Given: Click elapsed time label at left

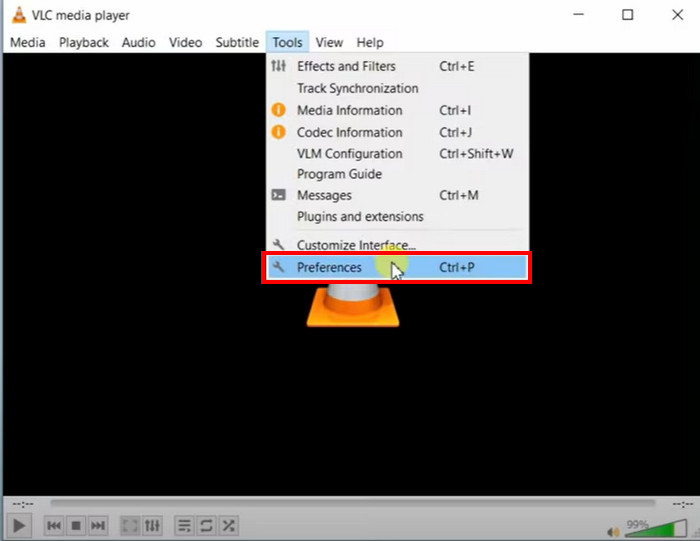Looking at the screenshot, I should [x=23, y=504].
